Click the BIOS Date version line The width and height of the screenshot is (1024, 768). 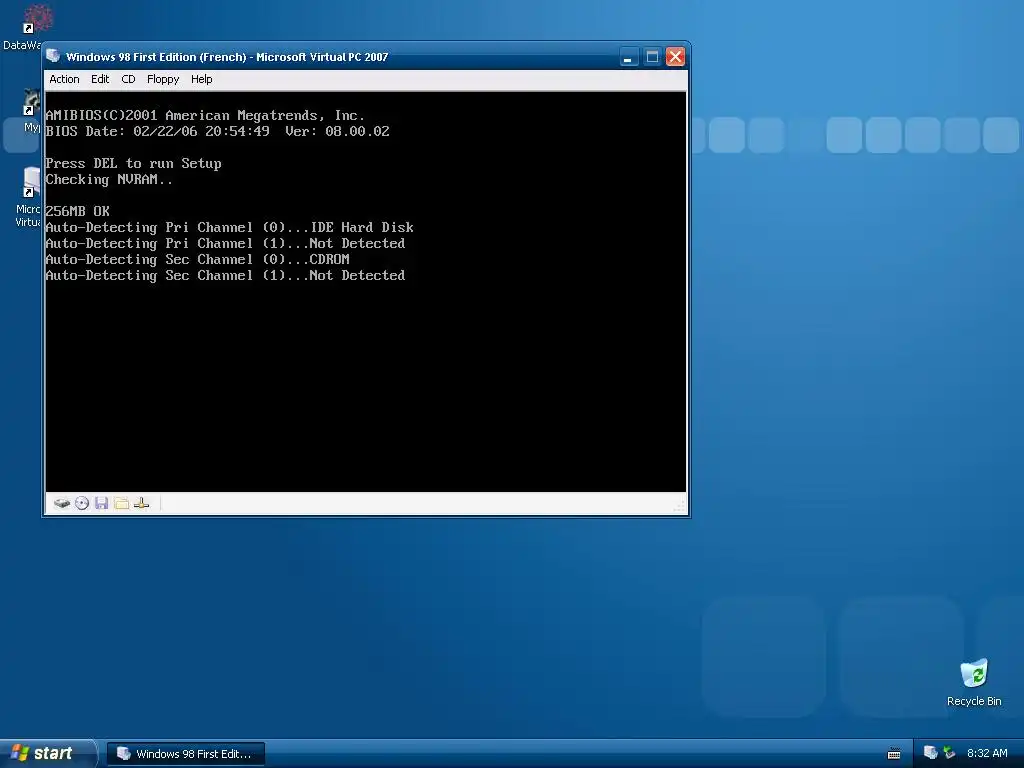[x=217, y=131]
